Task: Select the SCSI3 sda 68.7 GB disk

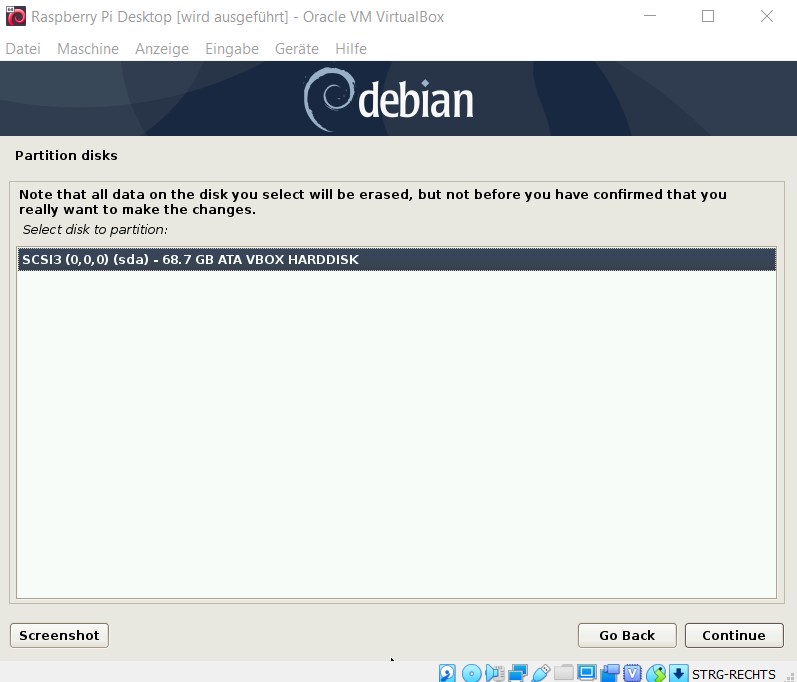Action: [x=396, y=260]
